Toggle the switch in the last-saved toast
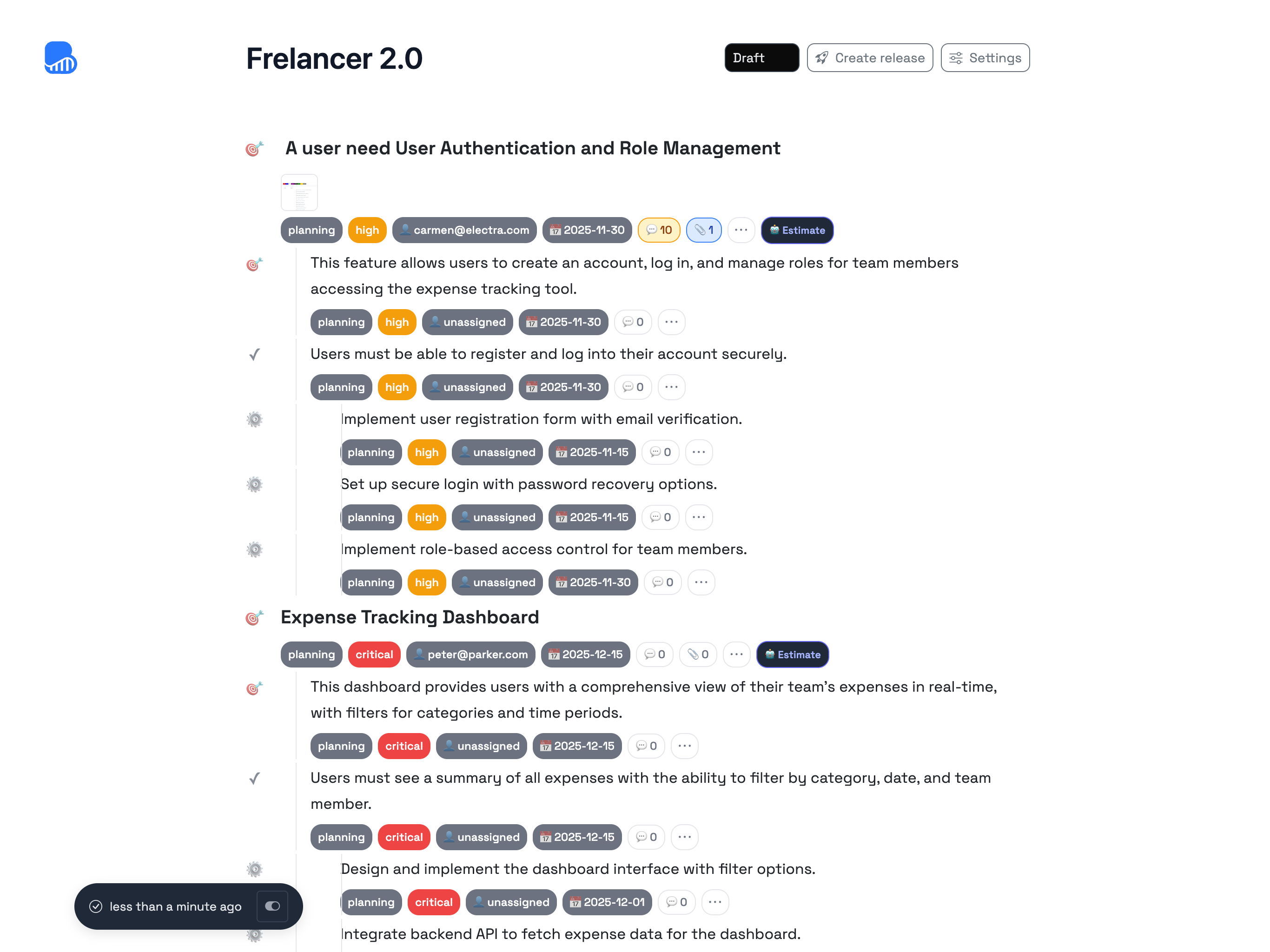 click(x=272, y=906)
